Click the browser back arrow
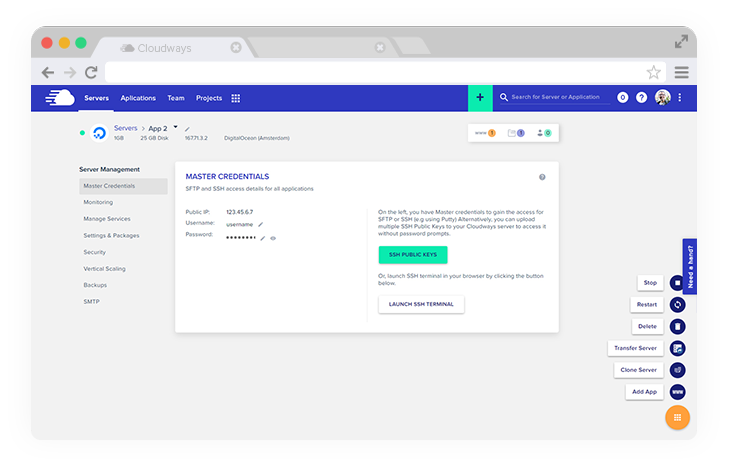729x459 pixels. (48, 73)
